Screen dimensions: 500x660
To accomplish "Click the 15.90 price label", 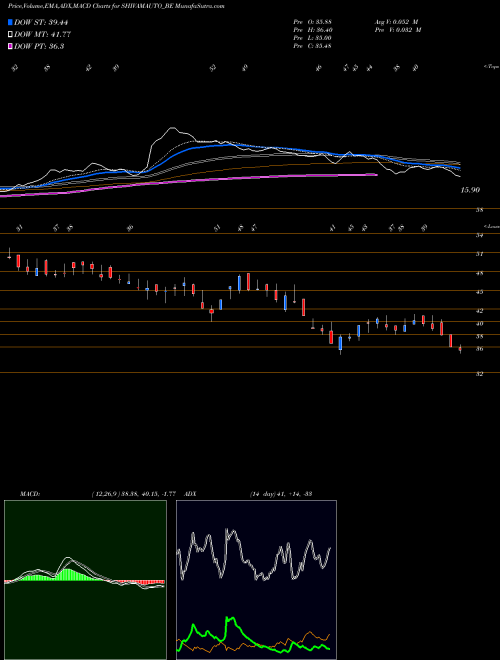I will (470, 190).
